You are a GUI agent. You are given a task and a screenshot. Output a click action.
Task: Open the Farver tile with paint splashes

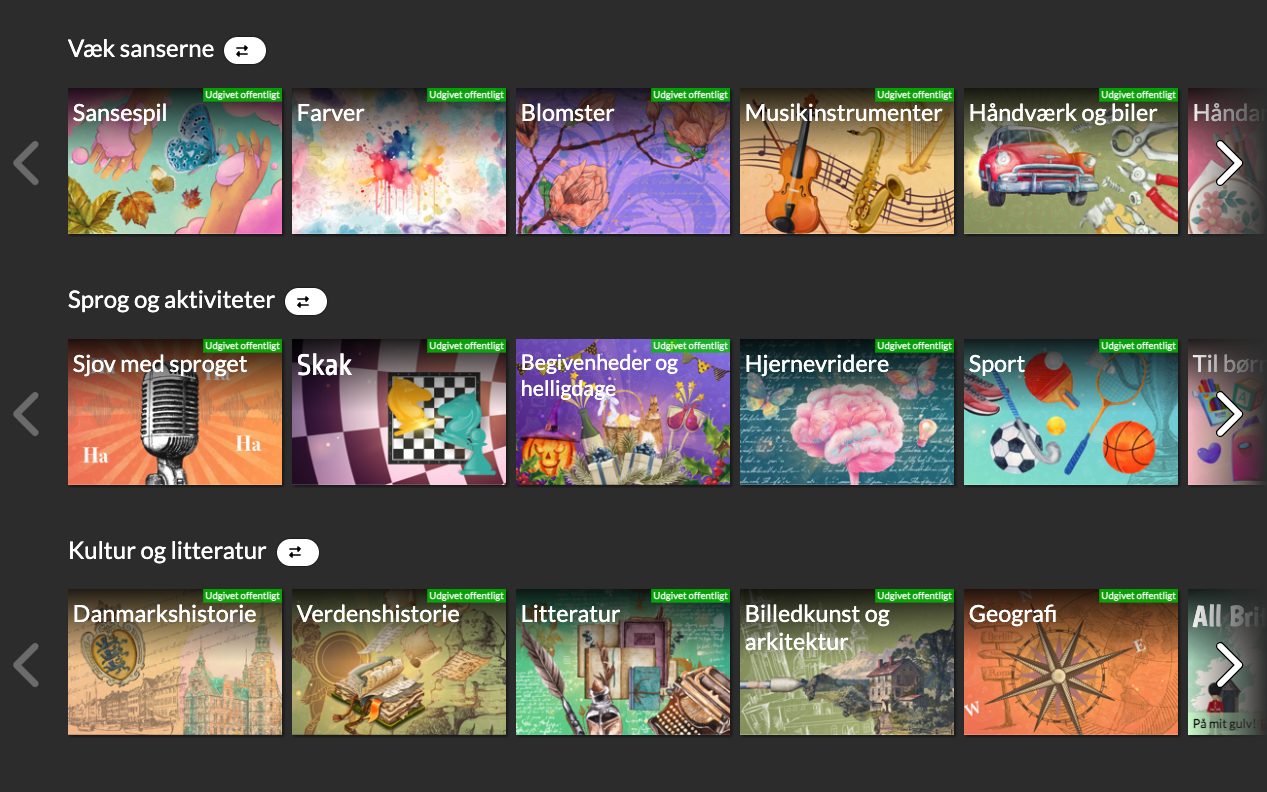click(399, 161)
